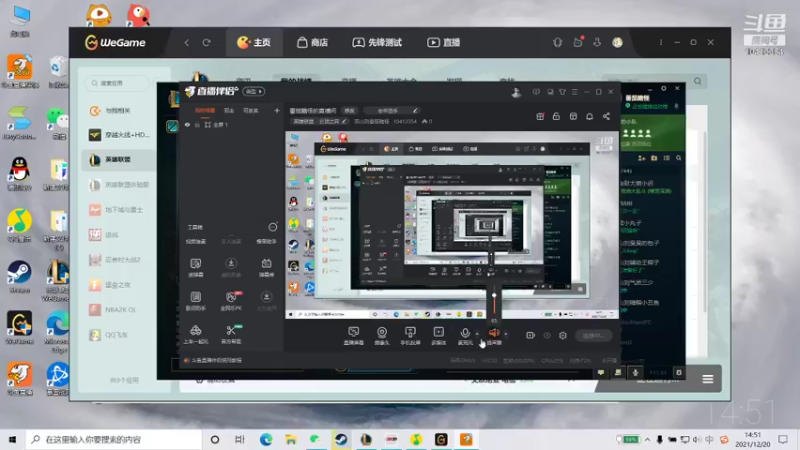This screenshot has width=800, height=450.
Task: Switch to the second scene tab
Action: coord(229,110)
